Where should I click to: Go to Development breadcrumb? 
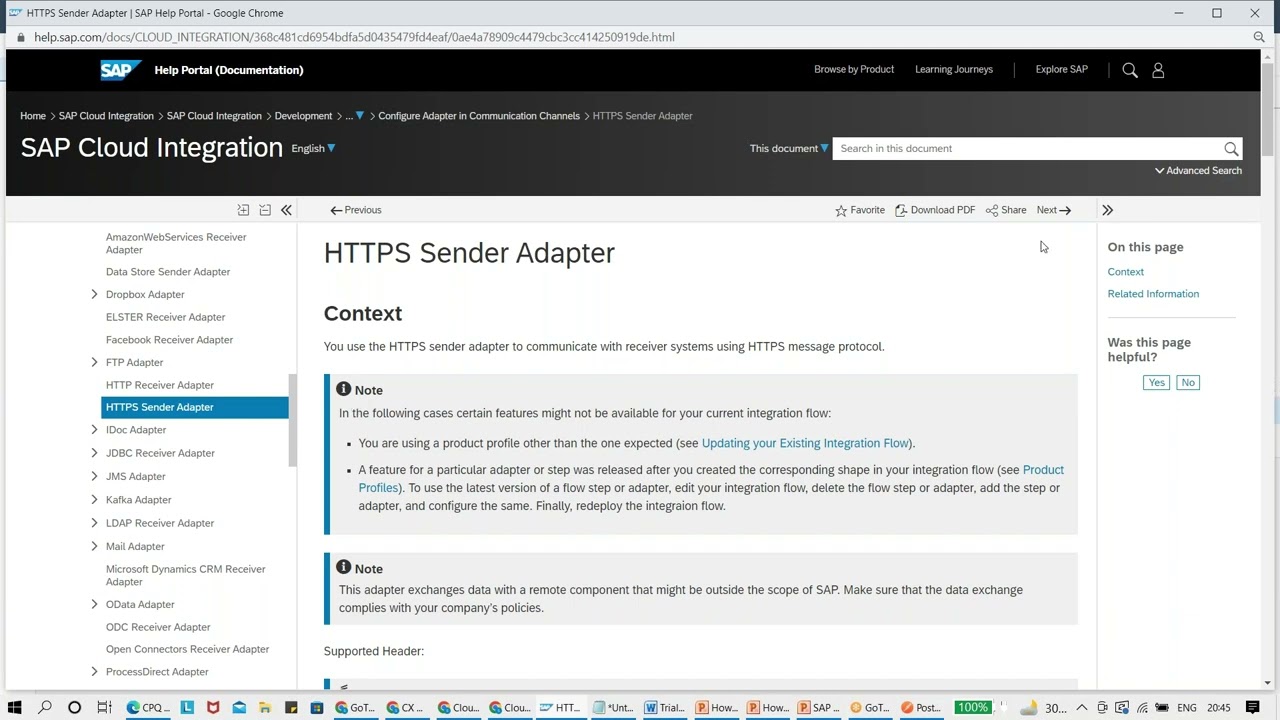[x=303, y=116]
